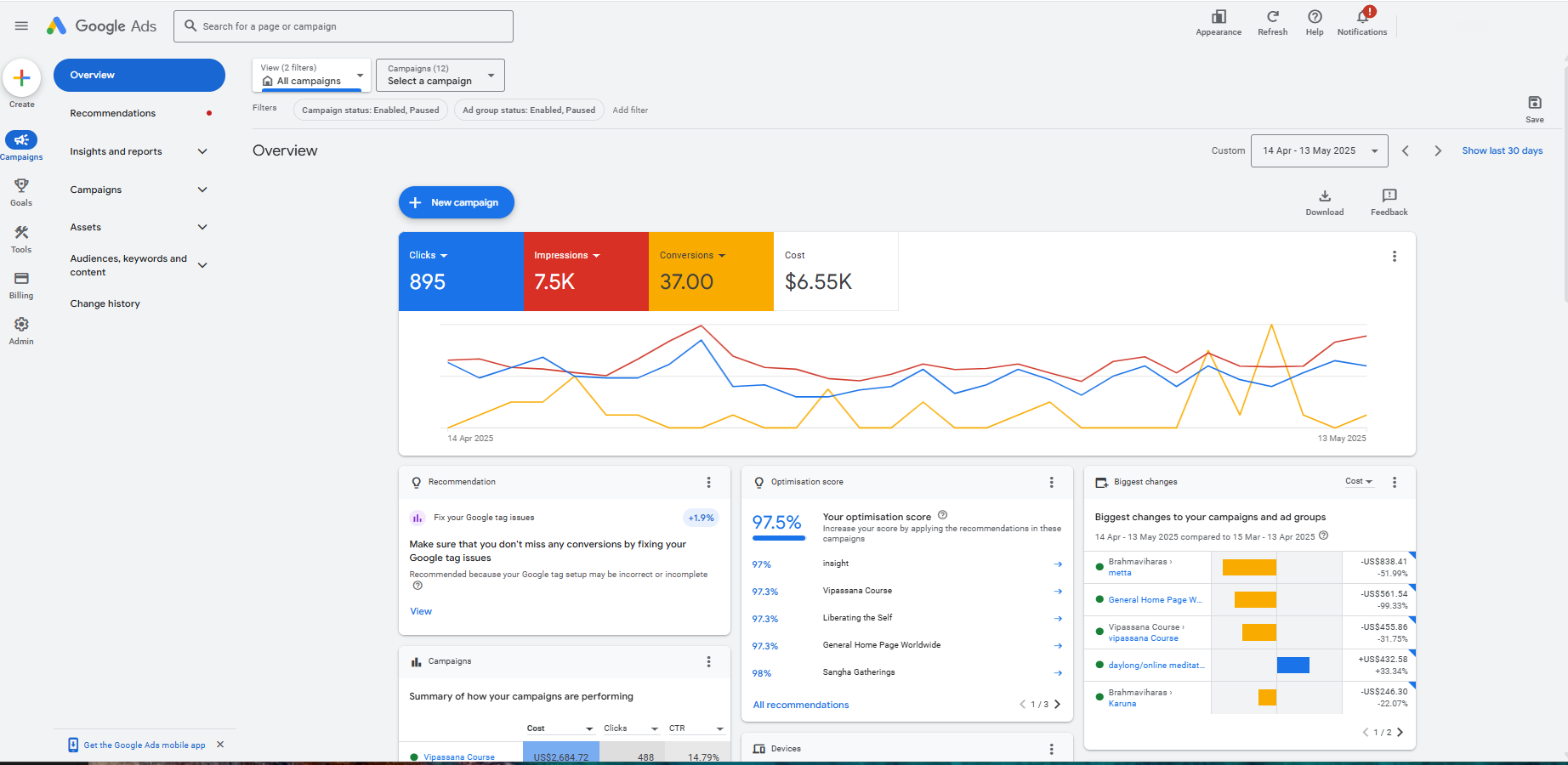
Task: Open the CTR column dropdown
Action: [696, 728]
